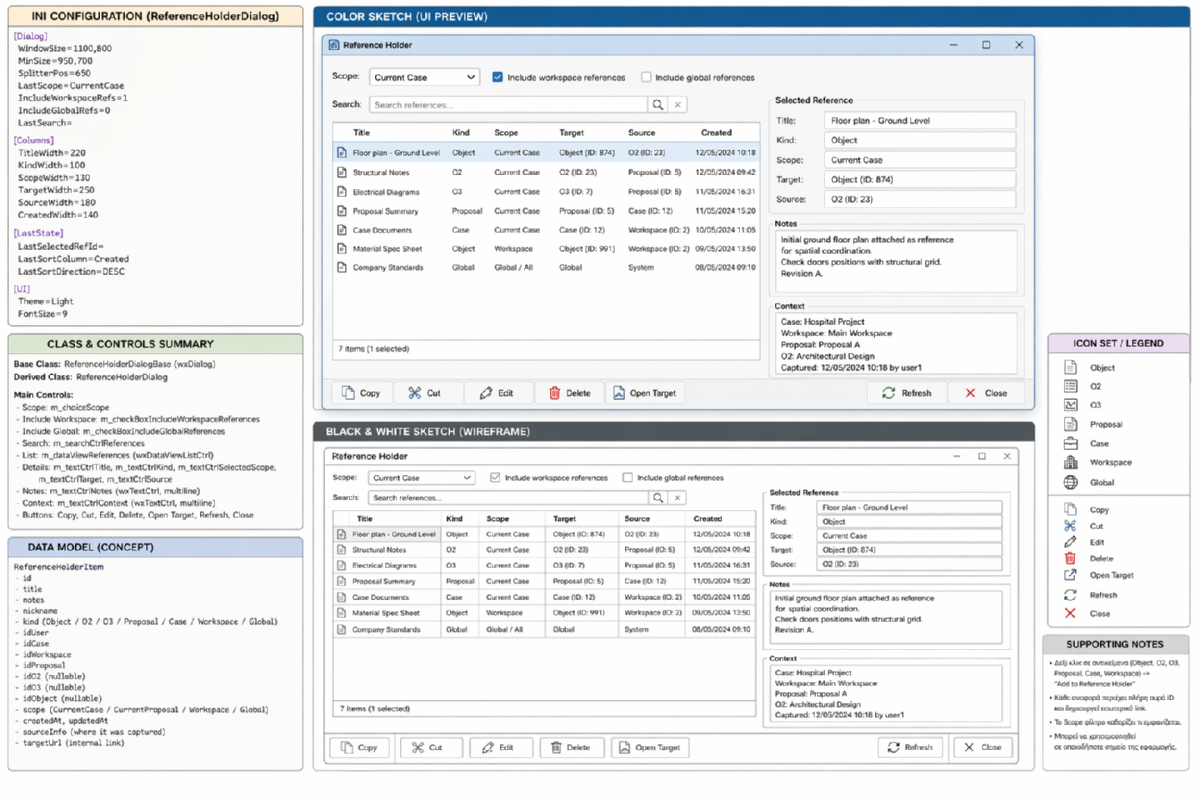
Task: Expand the Scope combo box in the wireframe
Action: (x=421, y=478)
